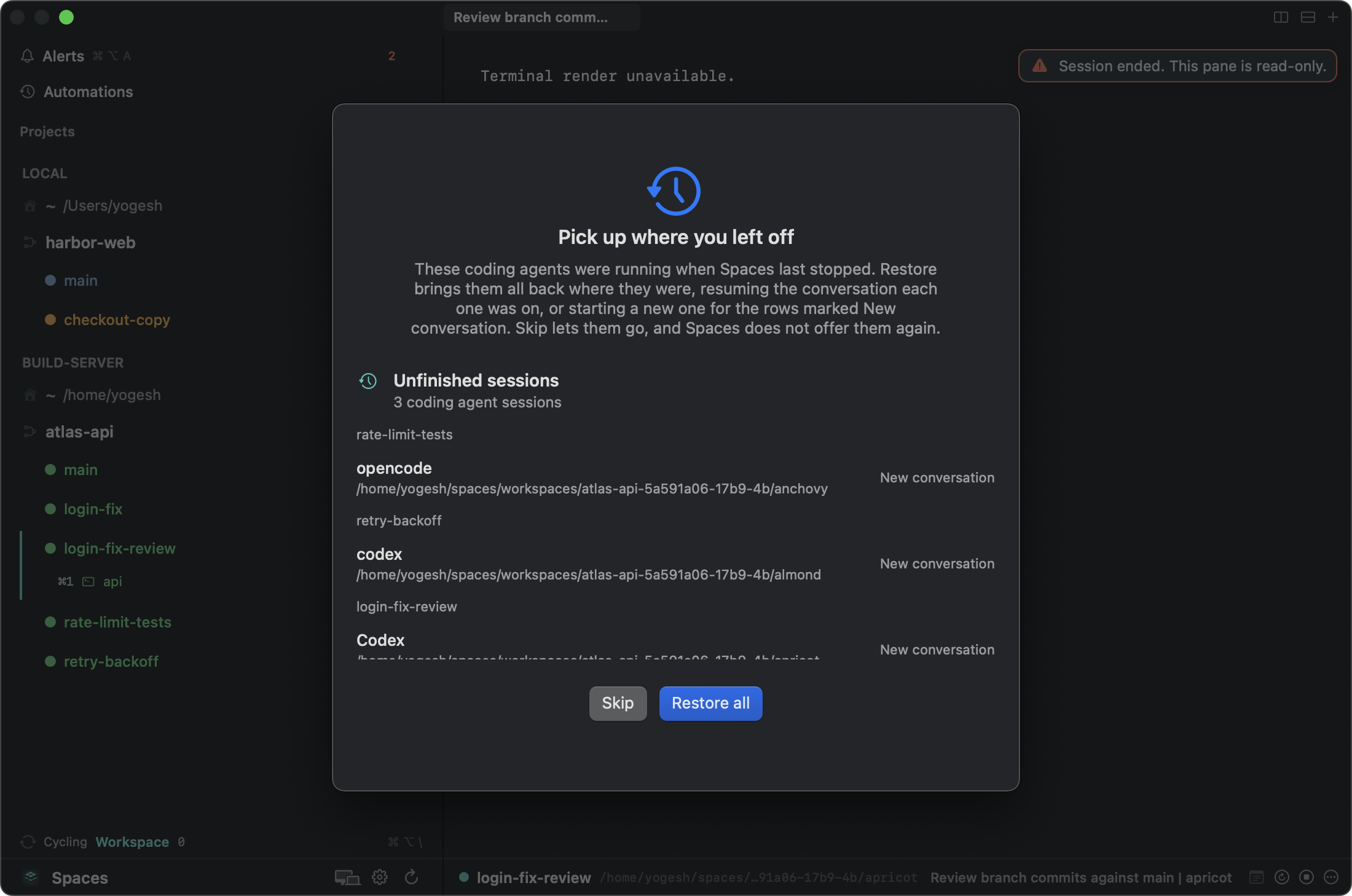
Task: Click the Unfinished sessions history icon
Action: pos(367,381)
